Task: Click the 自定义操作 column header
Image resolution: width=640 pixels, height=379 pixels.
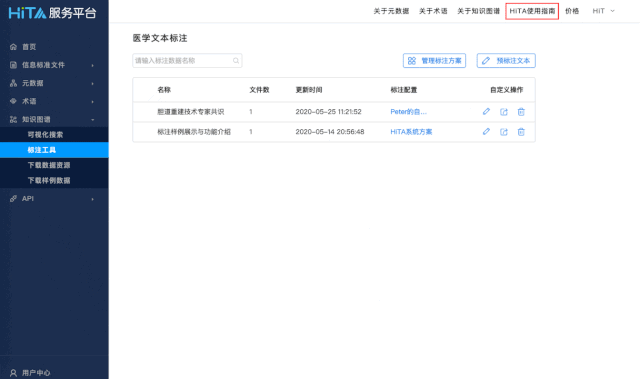Action: point(507,90)
